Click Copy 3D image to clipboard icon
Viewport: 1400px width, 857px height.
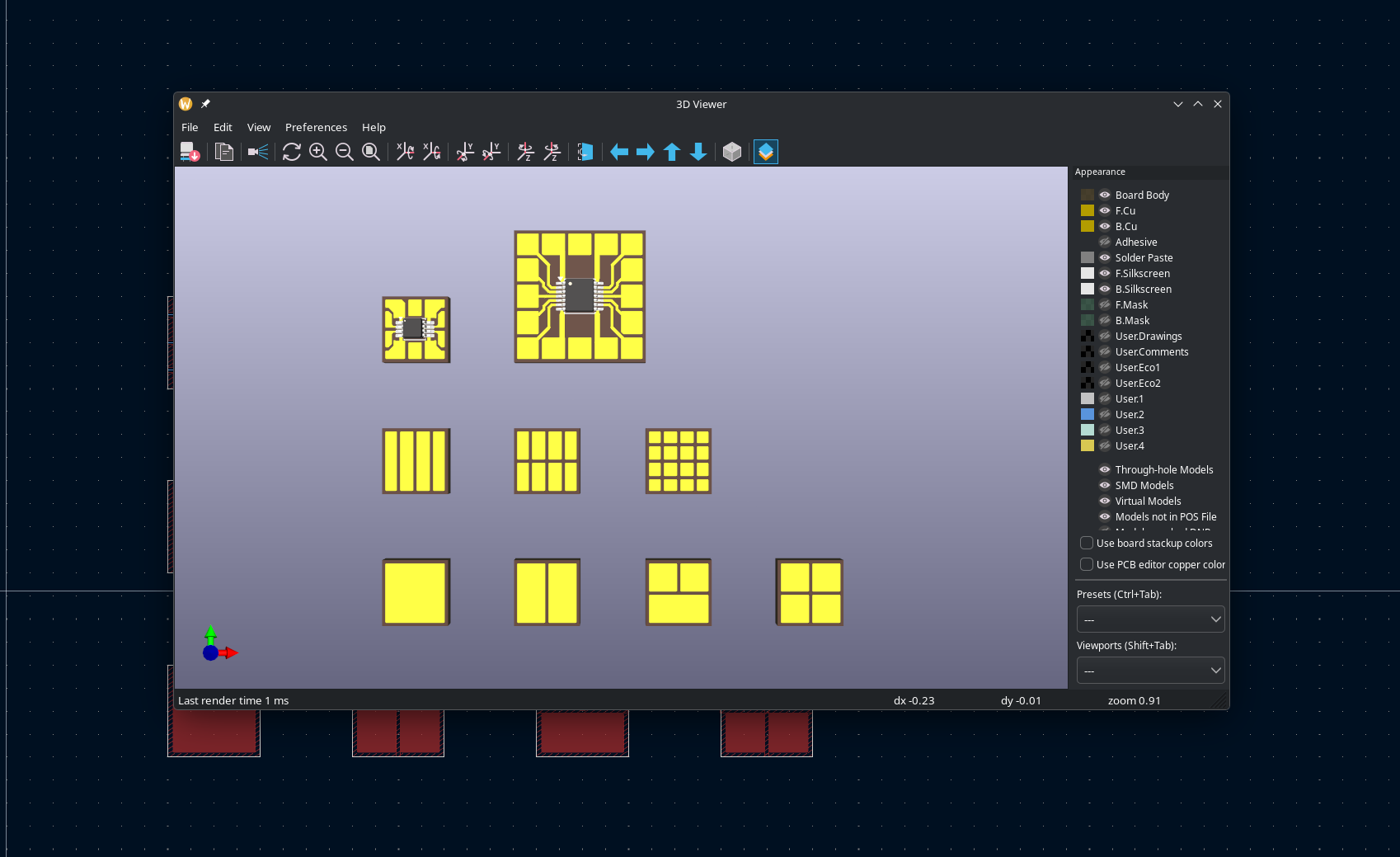223,152
